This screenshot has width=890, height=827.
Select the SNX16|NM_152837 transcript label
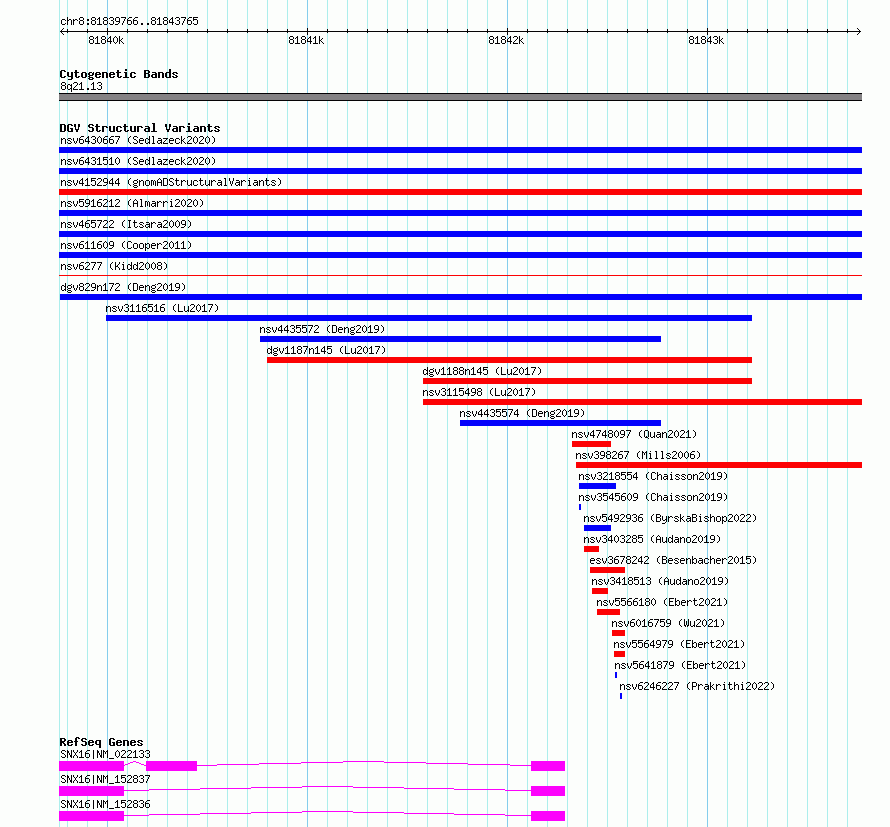(x=106, y=779)
